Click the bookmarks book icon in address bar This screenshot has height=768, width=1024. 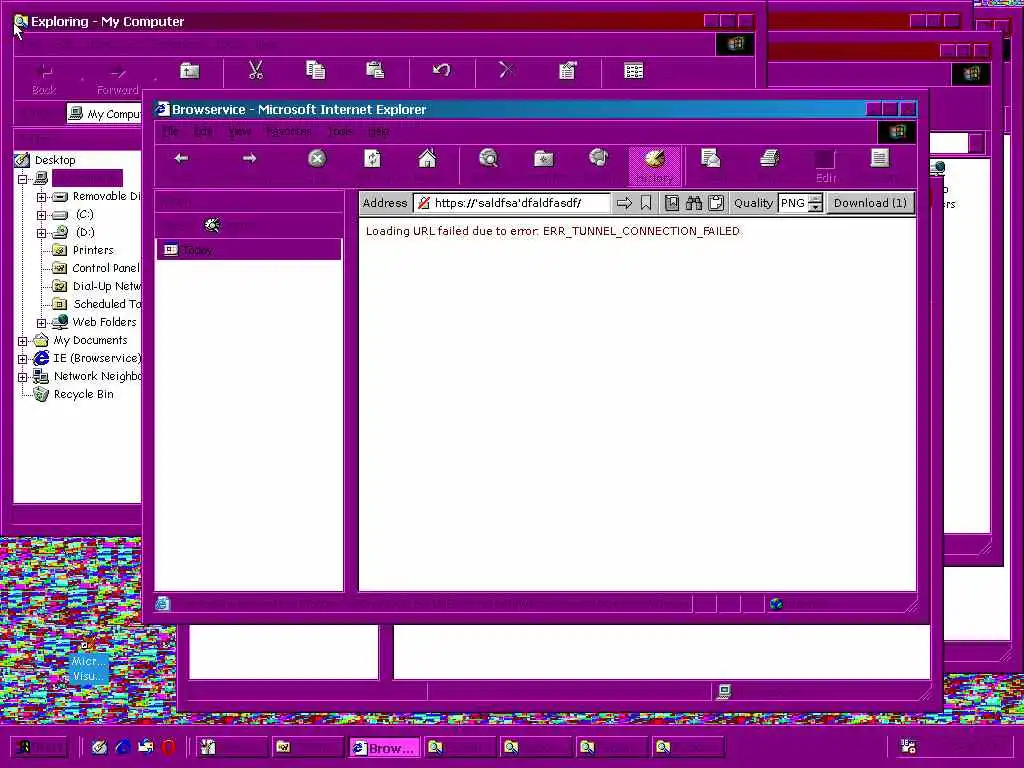671,203
